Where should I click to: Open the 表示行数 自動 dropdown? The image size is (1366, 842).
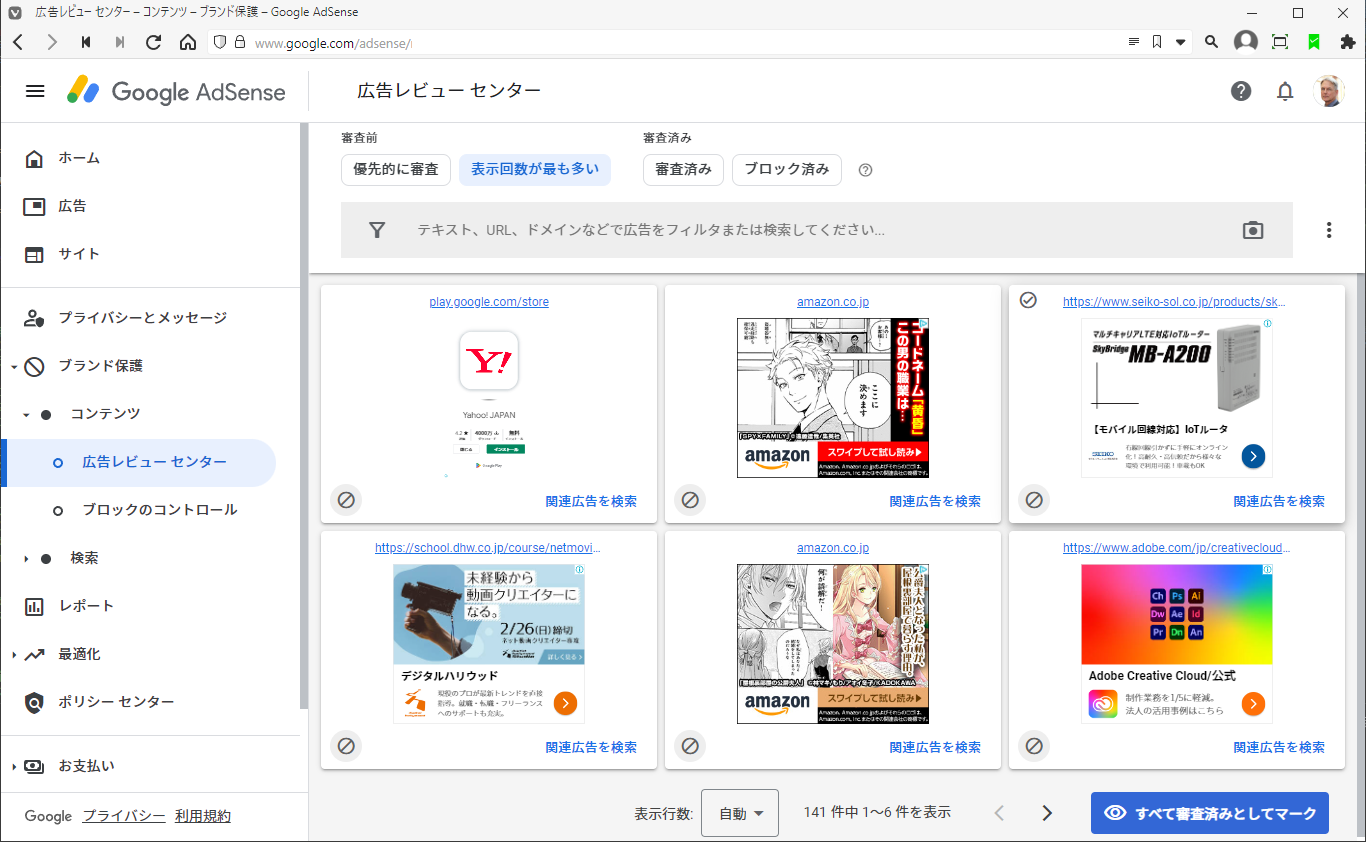740,813
